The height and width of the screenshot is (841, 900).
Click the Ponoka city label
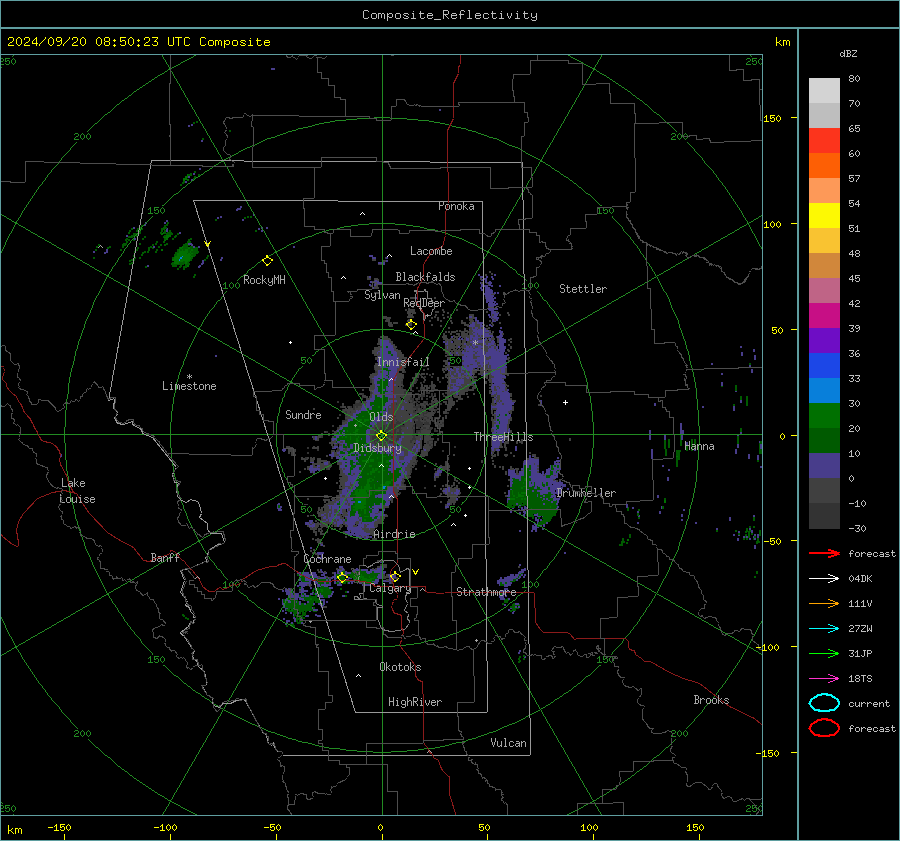click(x=456, y=206)
